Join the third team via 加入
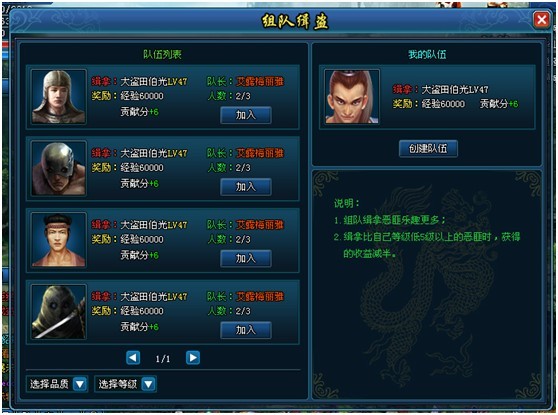 246,258
